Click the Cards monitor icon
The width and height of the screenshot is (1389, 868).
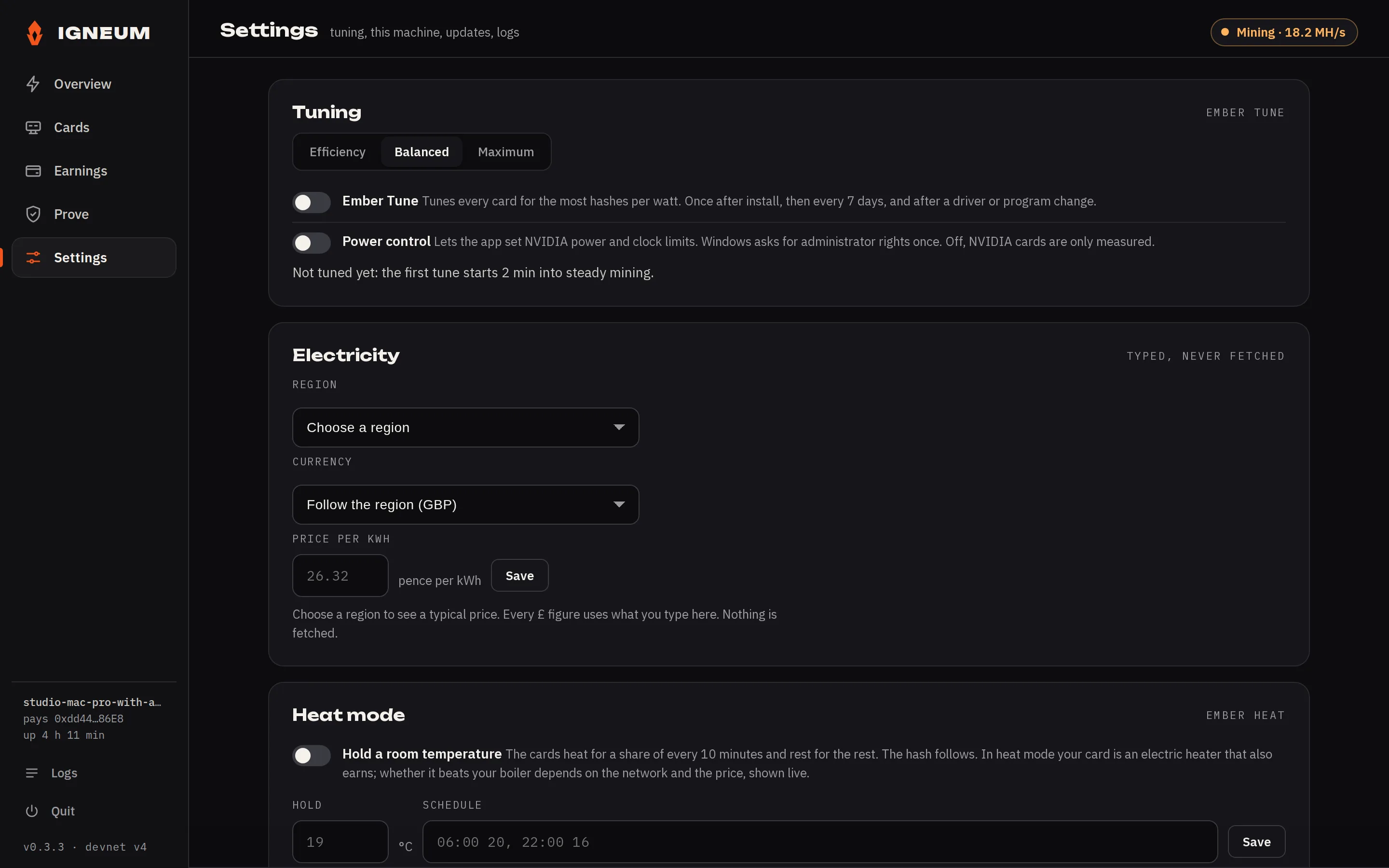tap(33, 127)
